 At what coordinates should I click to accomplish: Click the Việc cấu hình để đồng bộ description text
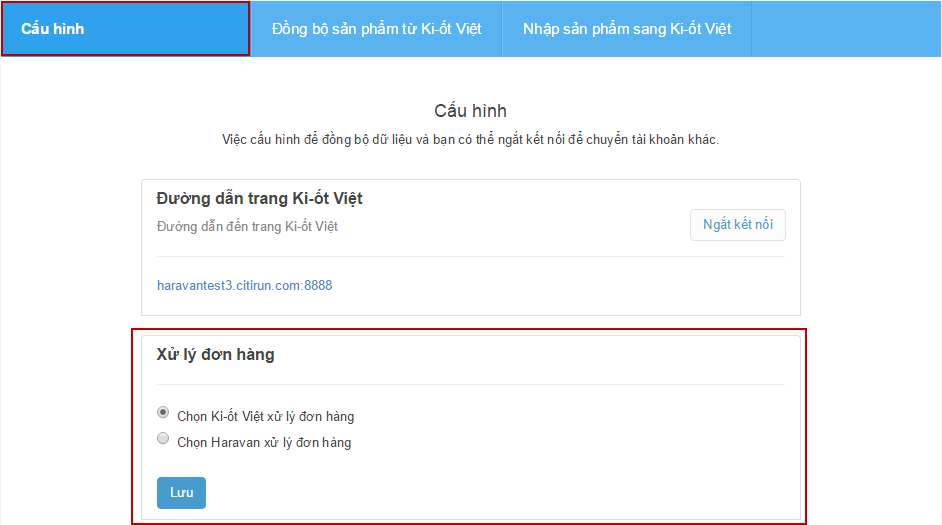click(x=470, y=139)
